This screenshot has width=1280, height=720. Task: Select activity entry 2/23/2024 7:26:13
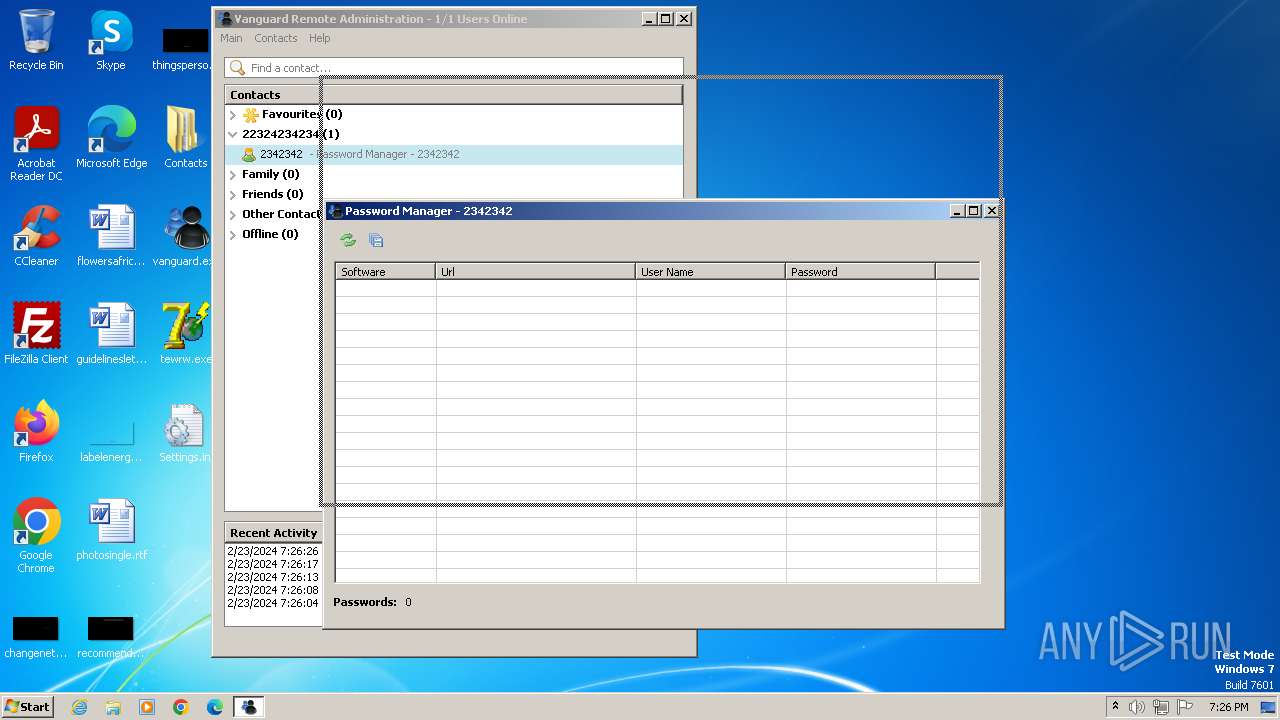pos(273,577)
